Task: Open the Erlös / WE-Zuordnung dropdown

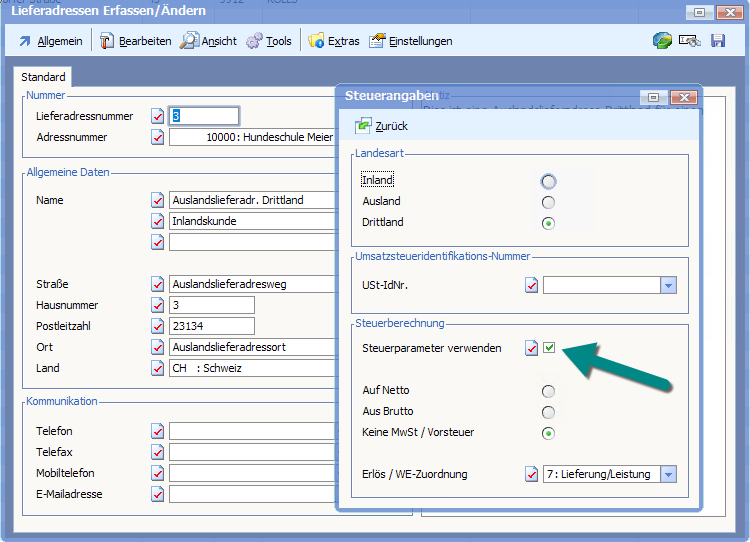Action: [x=668, y=474]
